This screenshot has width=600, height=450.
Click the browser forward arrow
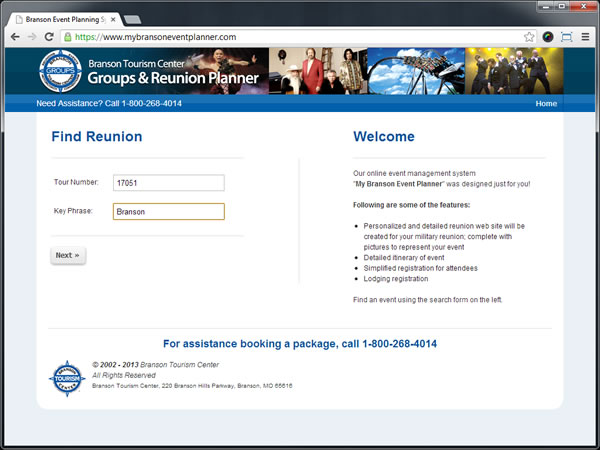coord(32,37)
